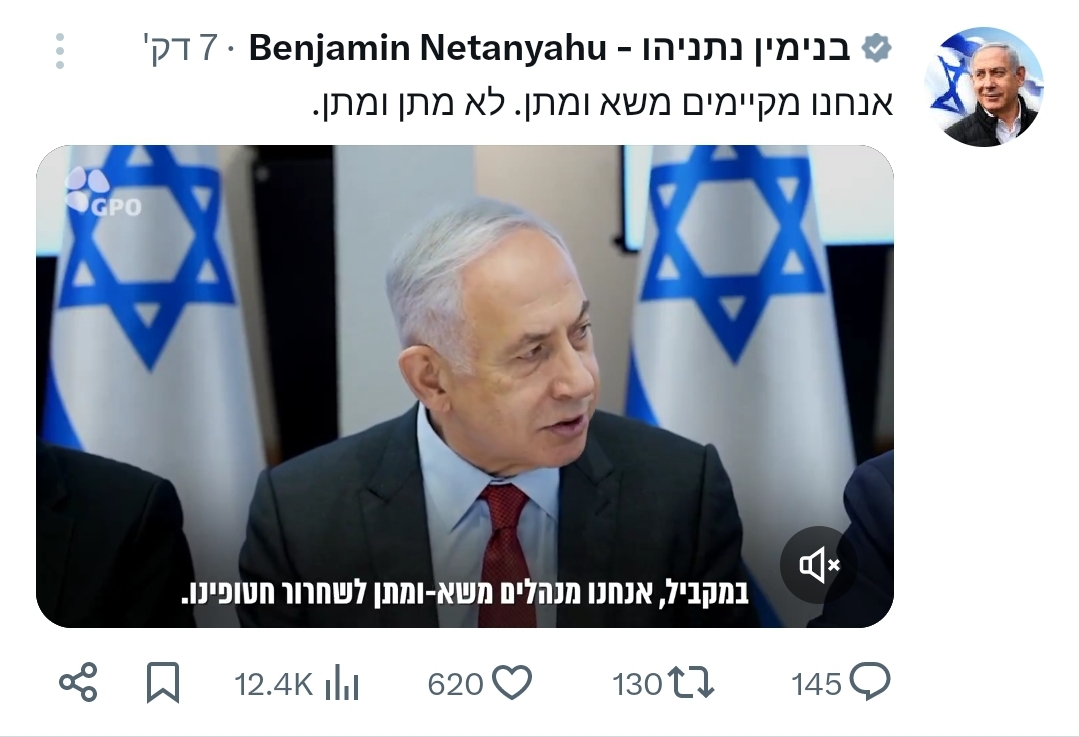Unmute the video with the speaker icon
1079x737 pixels.
click(818, 565)
